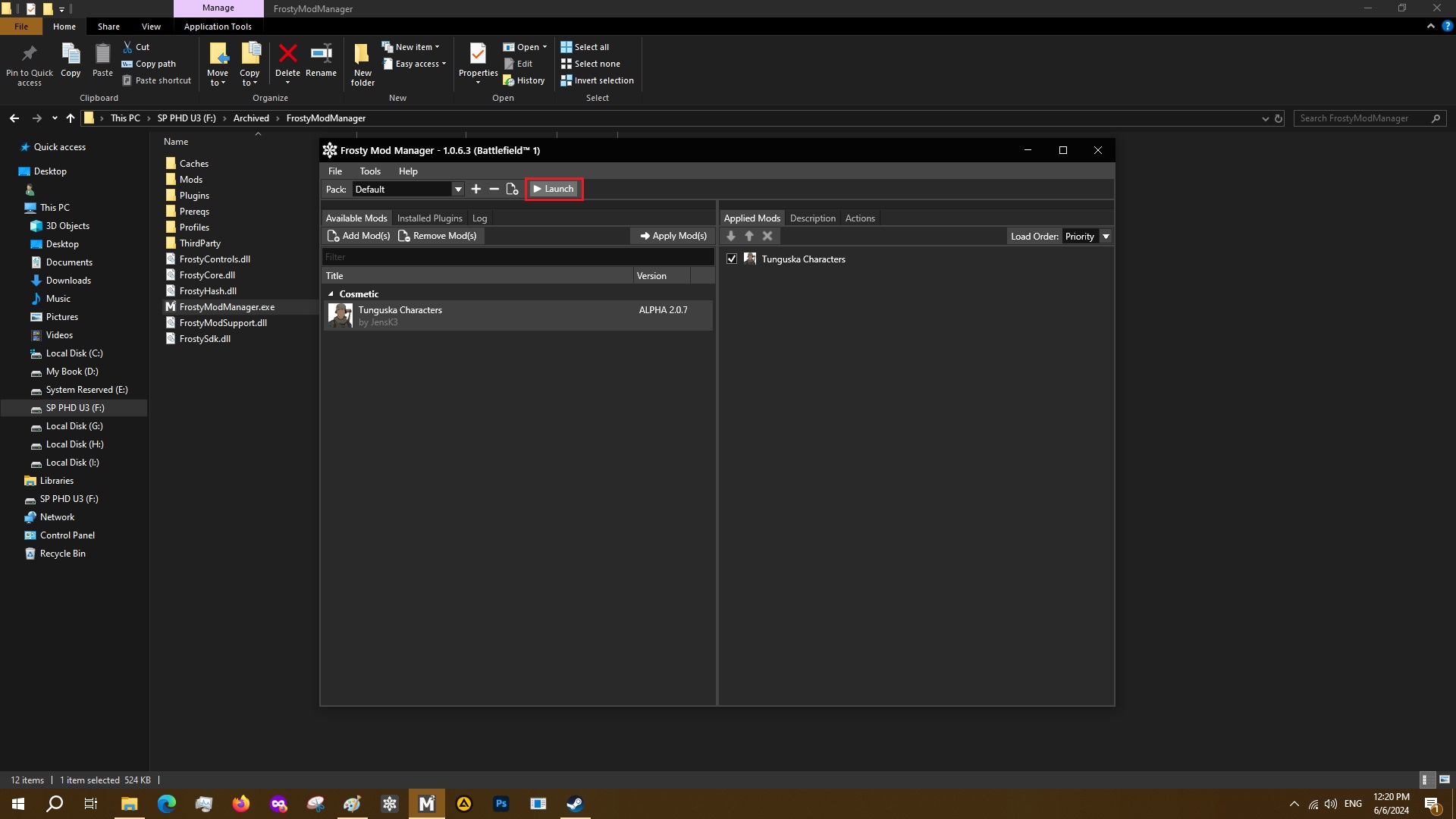Open Microsoft Edge from taskbar
Image resolution: width=1456 pixels, height=819 pixels.
166,804
